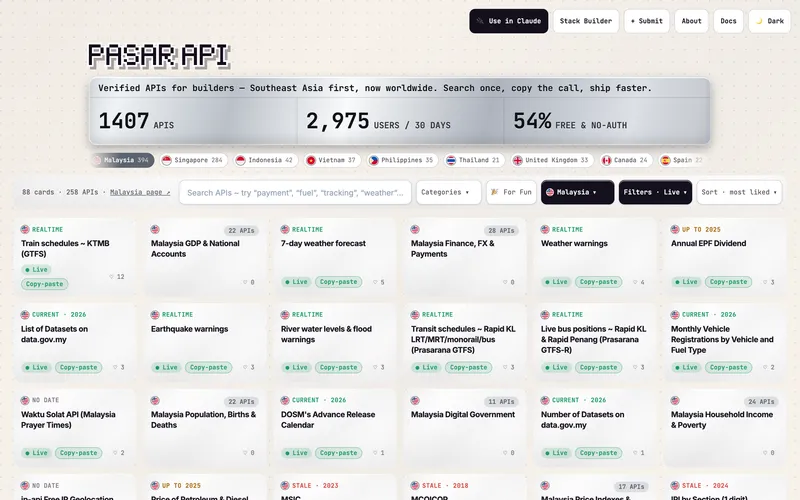Click the 11 APIs badge on Digital Government card
This screenshot has height=500, width=800.
[x=501, y=402]
